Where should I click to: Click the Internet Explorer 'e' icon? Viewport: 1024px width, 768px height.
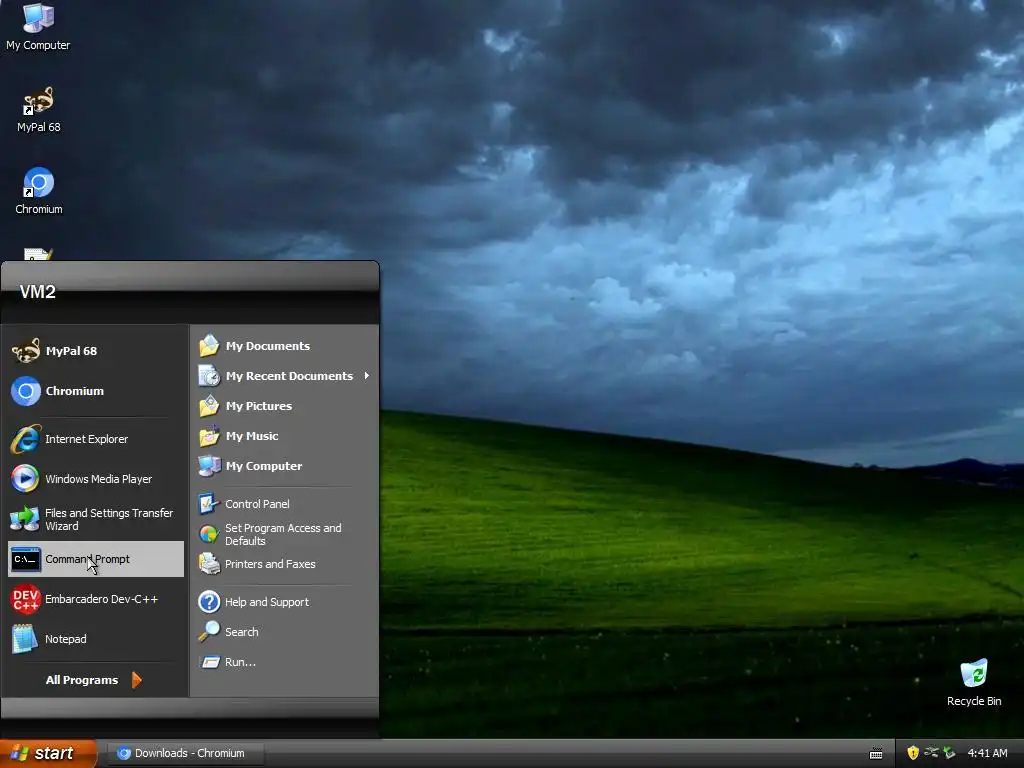[25, 439]
